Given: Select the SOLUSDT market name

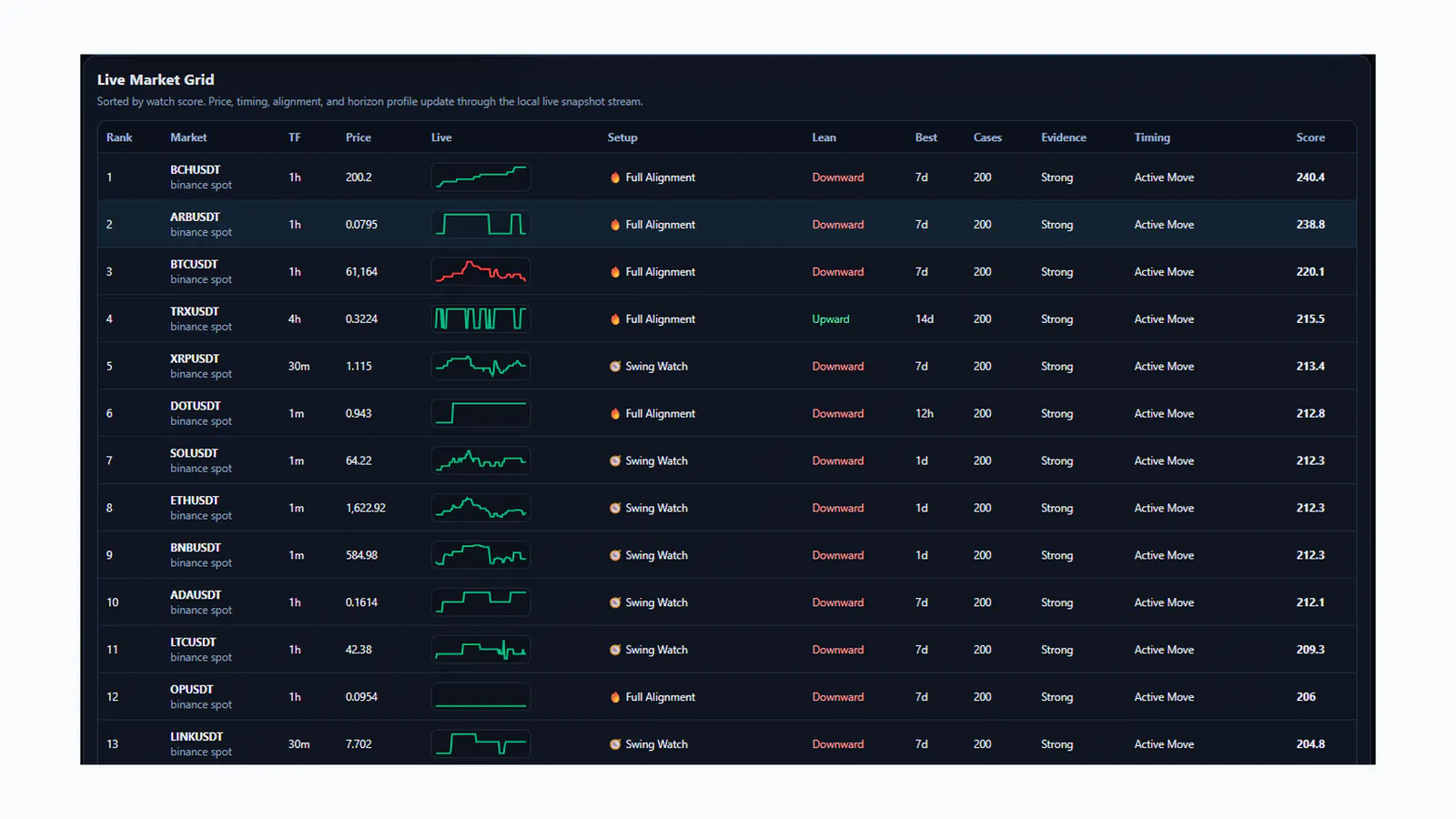Looking at the screenshot, I should coord(194,454).
